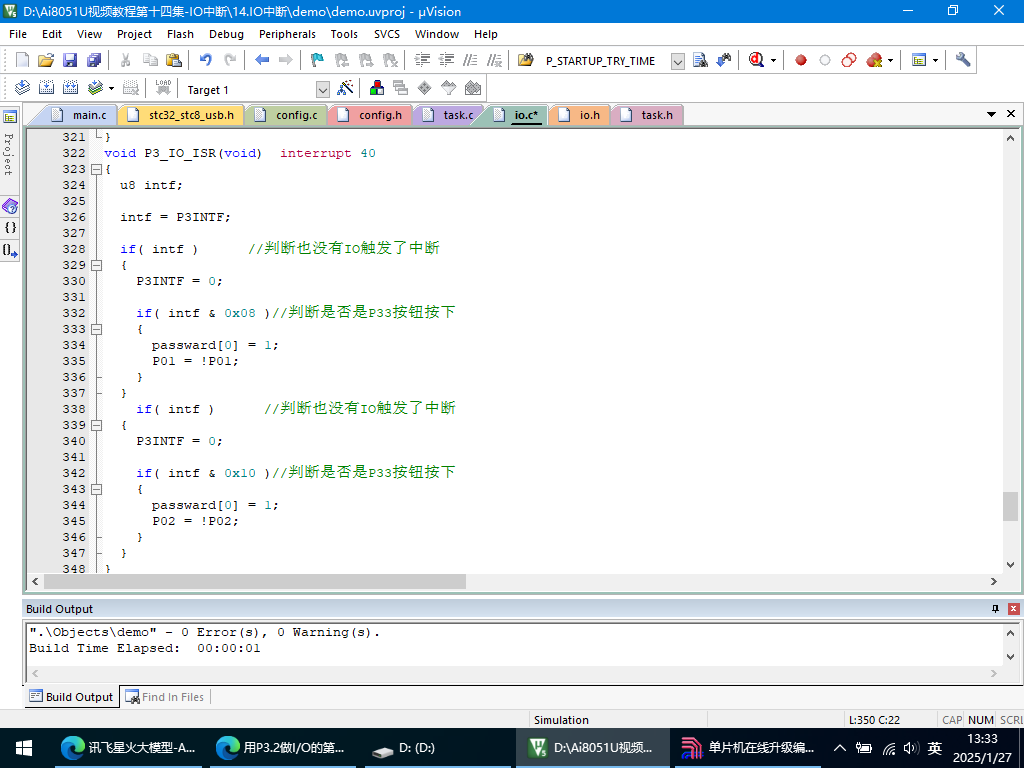This screenshot has height=768, width=1024.
Task: Open the dropdown arrow beside kill breakpoints
Action: pyautogui.click(x=890, y=61)
